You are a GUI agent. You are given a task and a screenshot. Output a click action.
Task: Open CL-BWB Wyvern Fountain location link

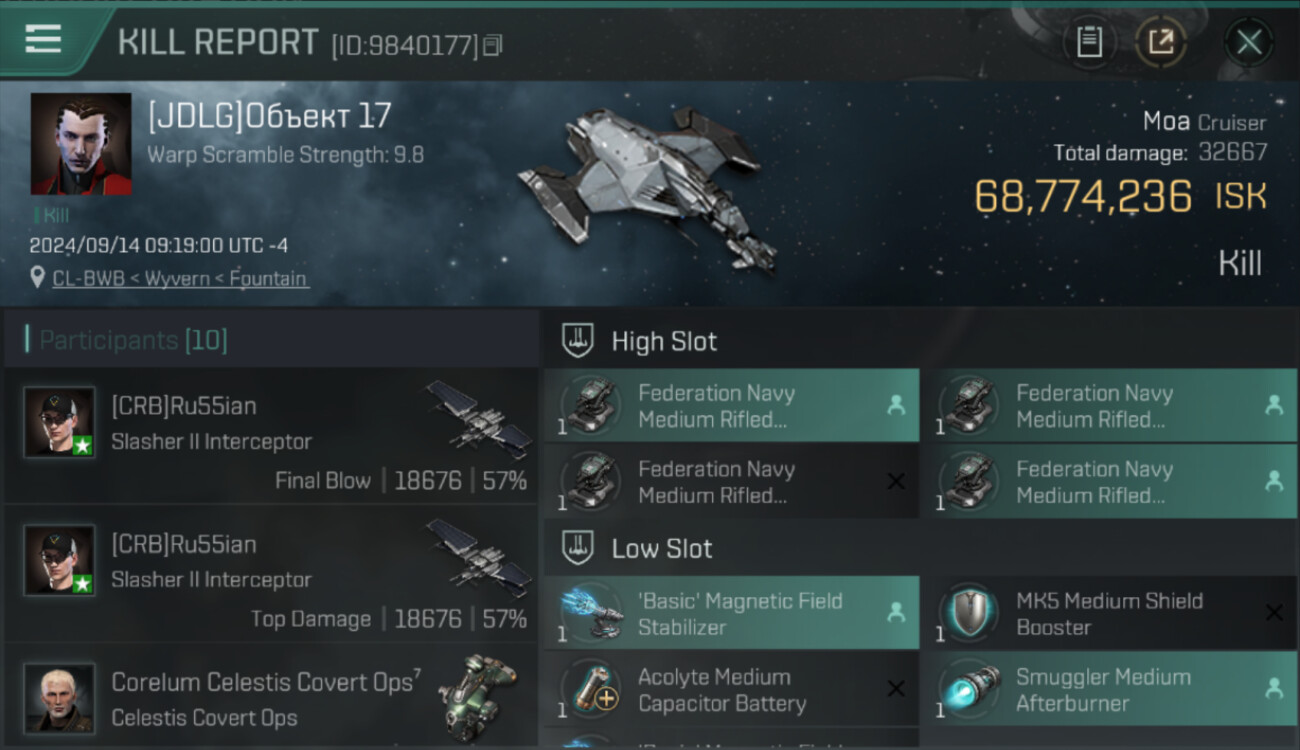(x=180, y=278)
